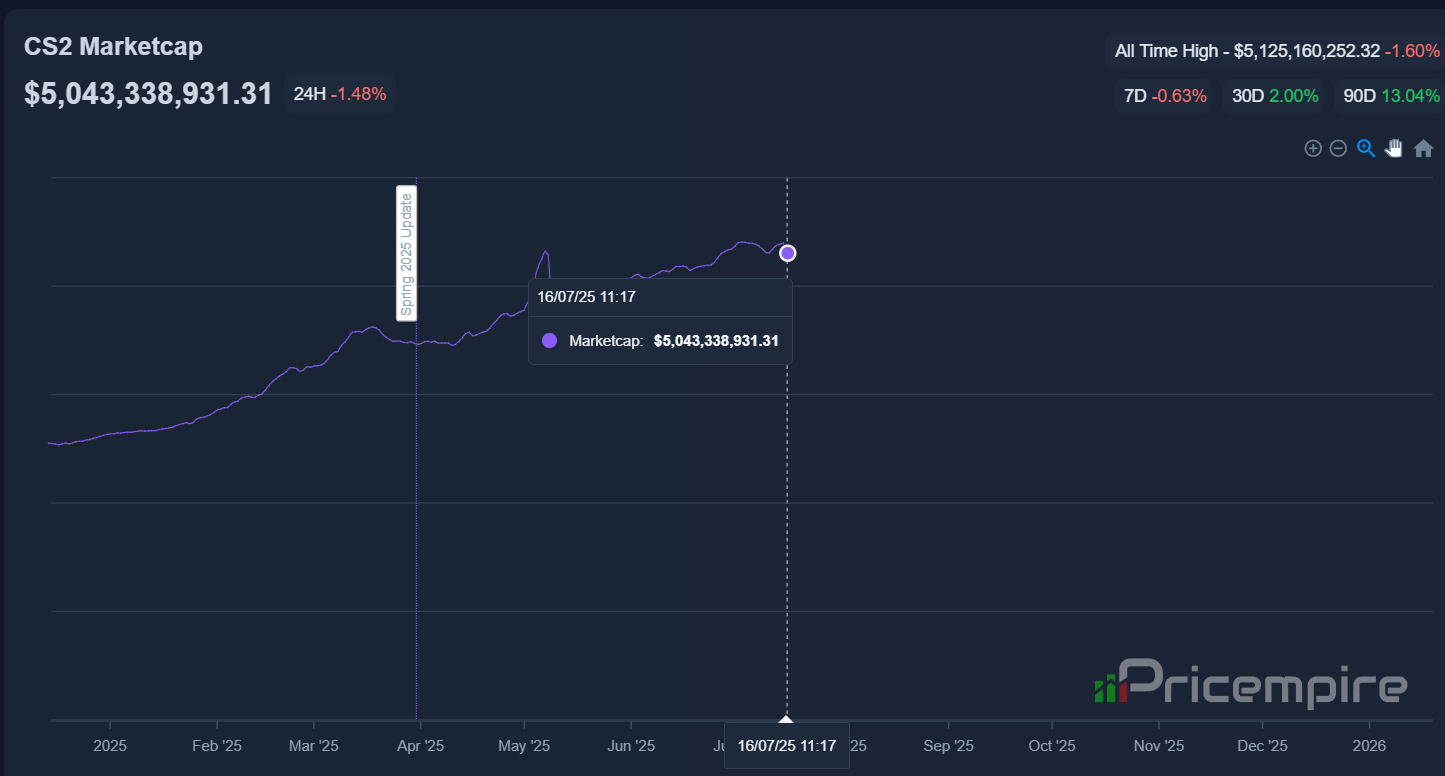Click the highlighted purple data point
The width and height of the screenshot is (1445, 776).
pos(787,253)
